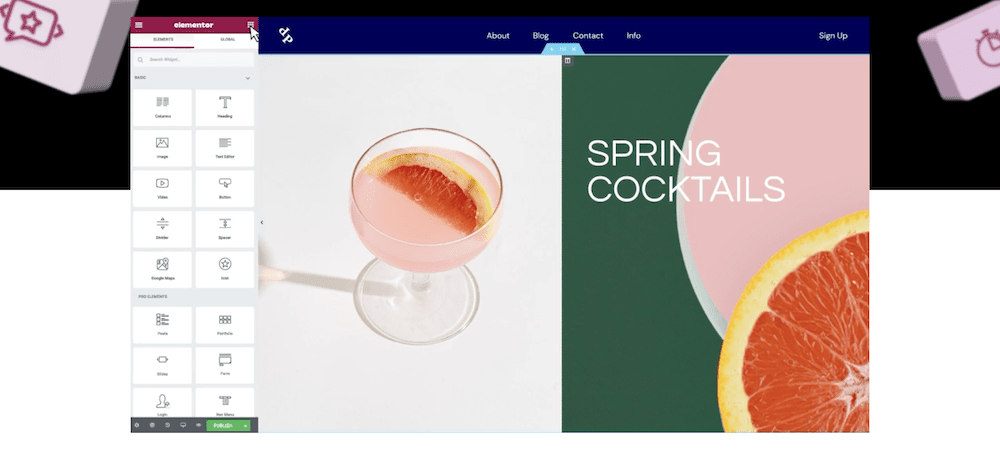Image resolution: width=1000 pixels, height=451 pixels.
Task: Click the Sign Up link
Action: (x=833, y=36)
